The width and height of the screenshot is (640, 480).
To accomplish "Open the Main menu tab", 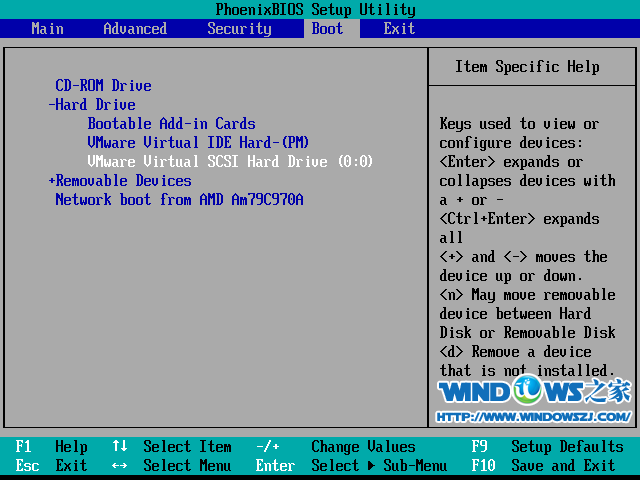I will click(47, 29).
